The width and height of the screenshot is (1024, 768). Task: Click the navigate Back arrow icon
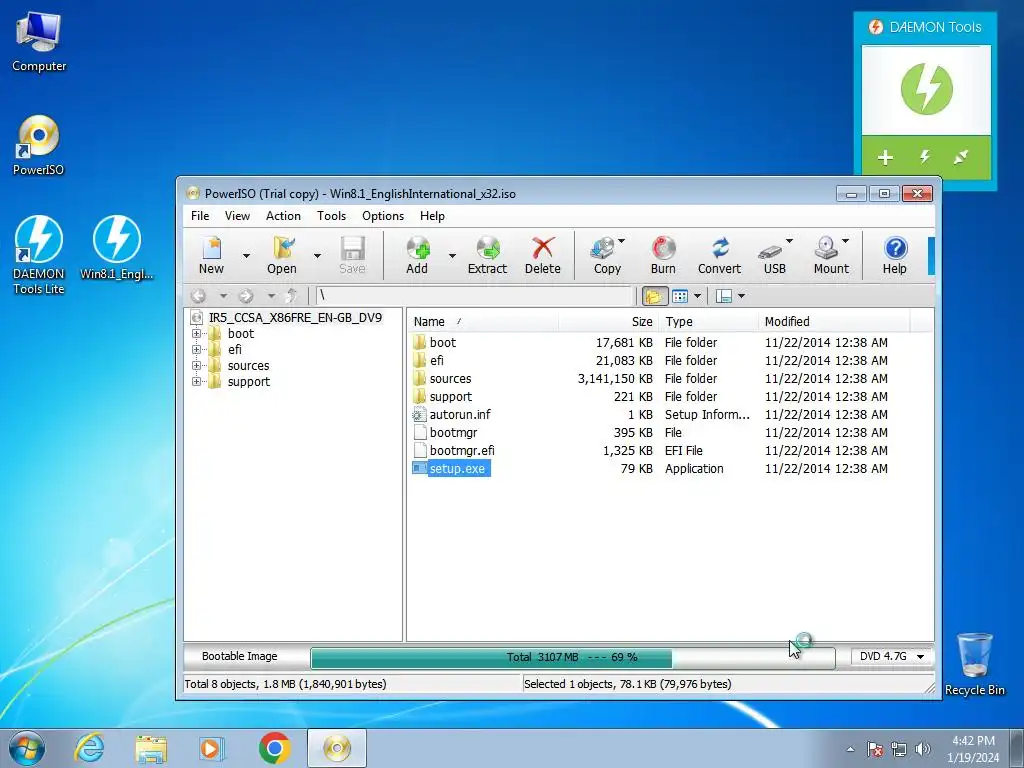point(199,296)
